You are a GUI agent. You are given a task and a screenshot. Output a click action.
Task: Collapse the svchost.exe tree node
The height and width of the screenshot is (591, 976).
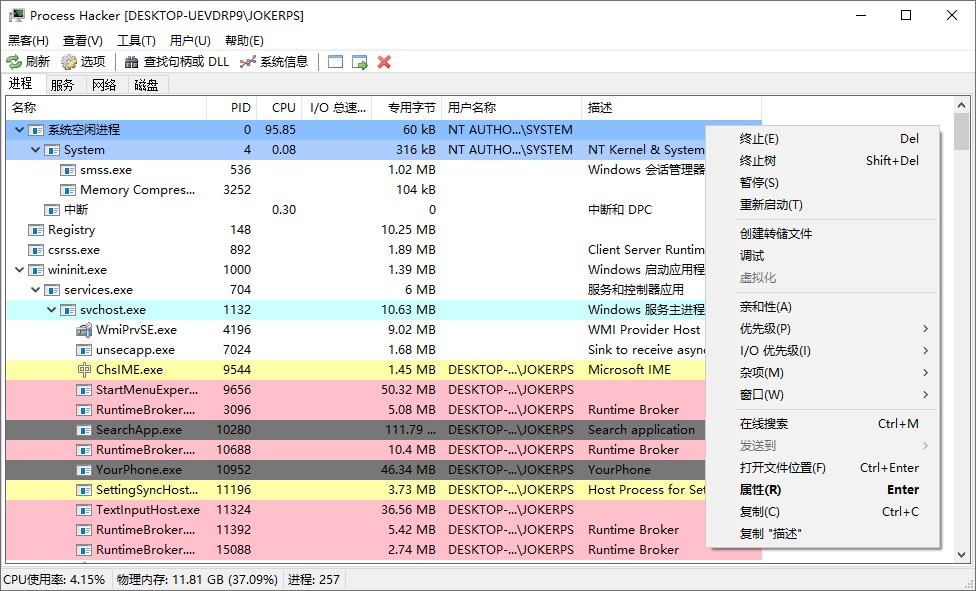52,310
